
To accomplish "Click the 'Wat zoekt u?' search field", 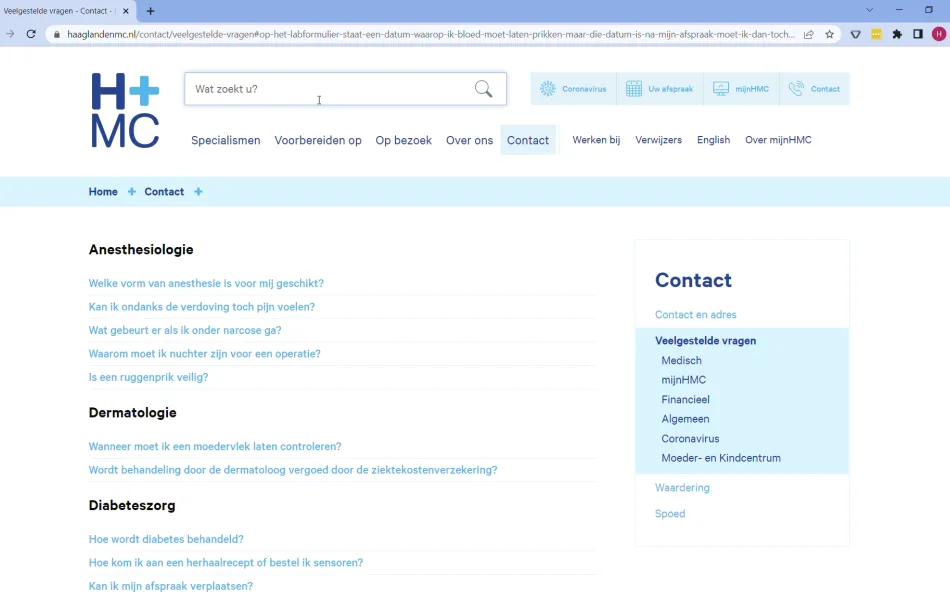I will 330,89.
